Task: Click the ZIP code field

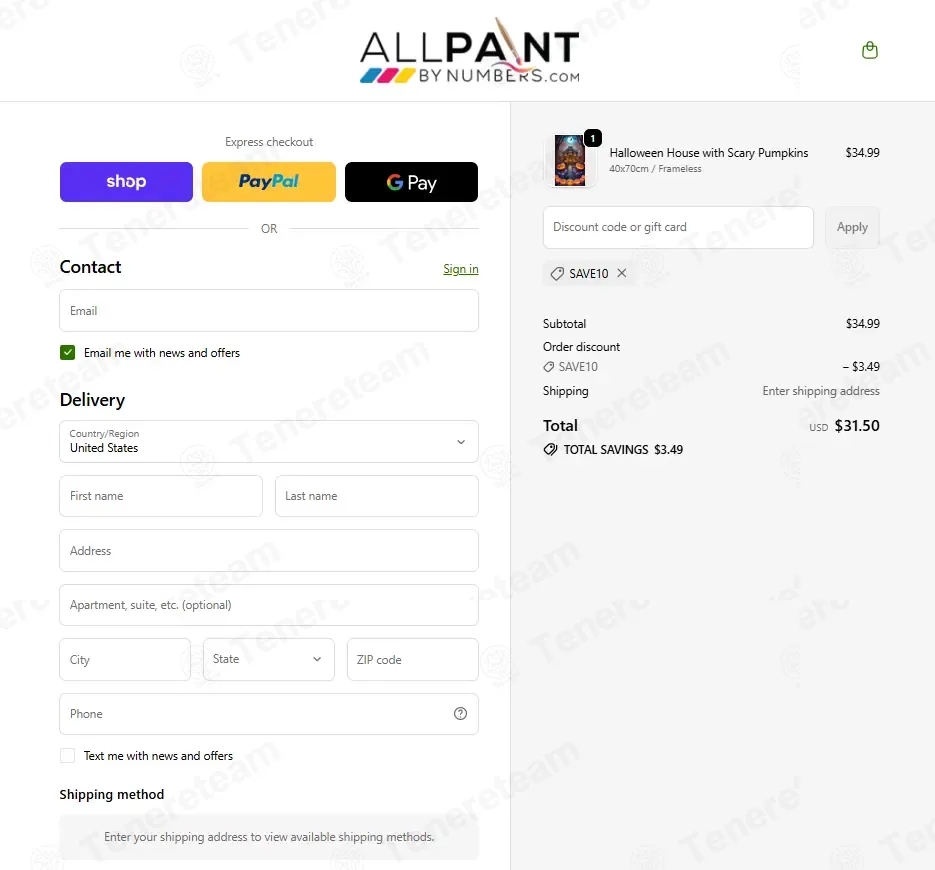Action: [413, 660]
